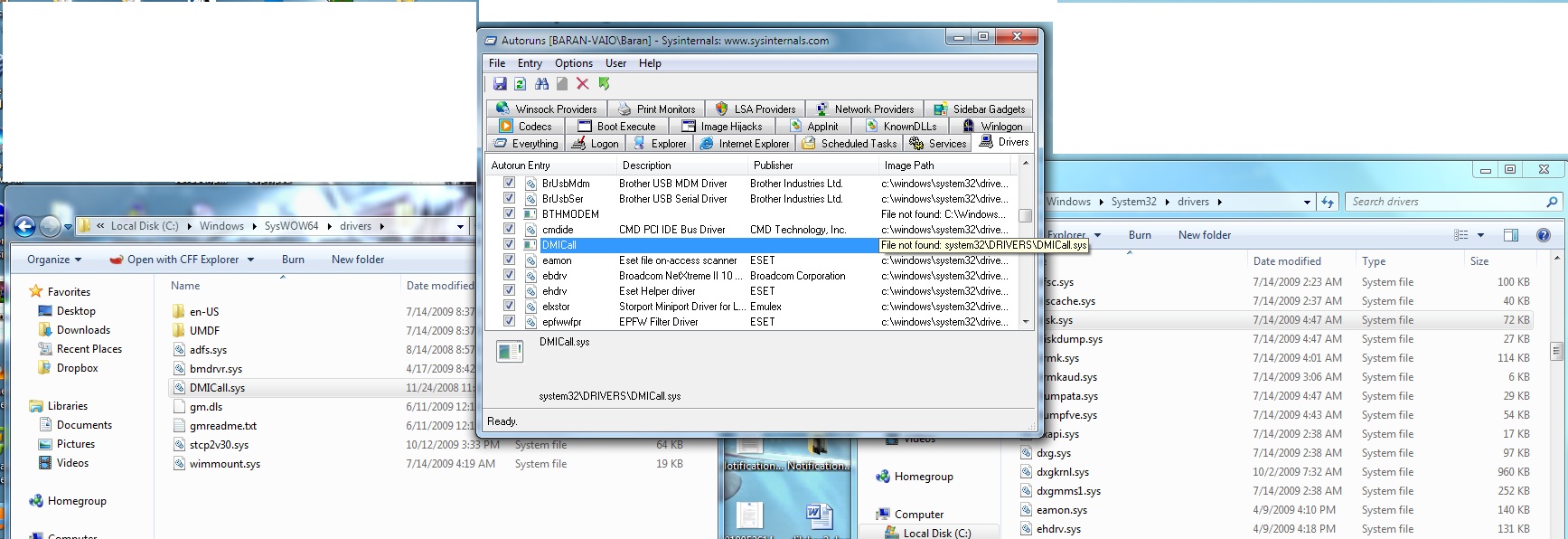Uncheck the BrUsbMdm driver checkbox
Image resolution: width=1568 pixels, height=539 pixels.
[x=509, y=184]
